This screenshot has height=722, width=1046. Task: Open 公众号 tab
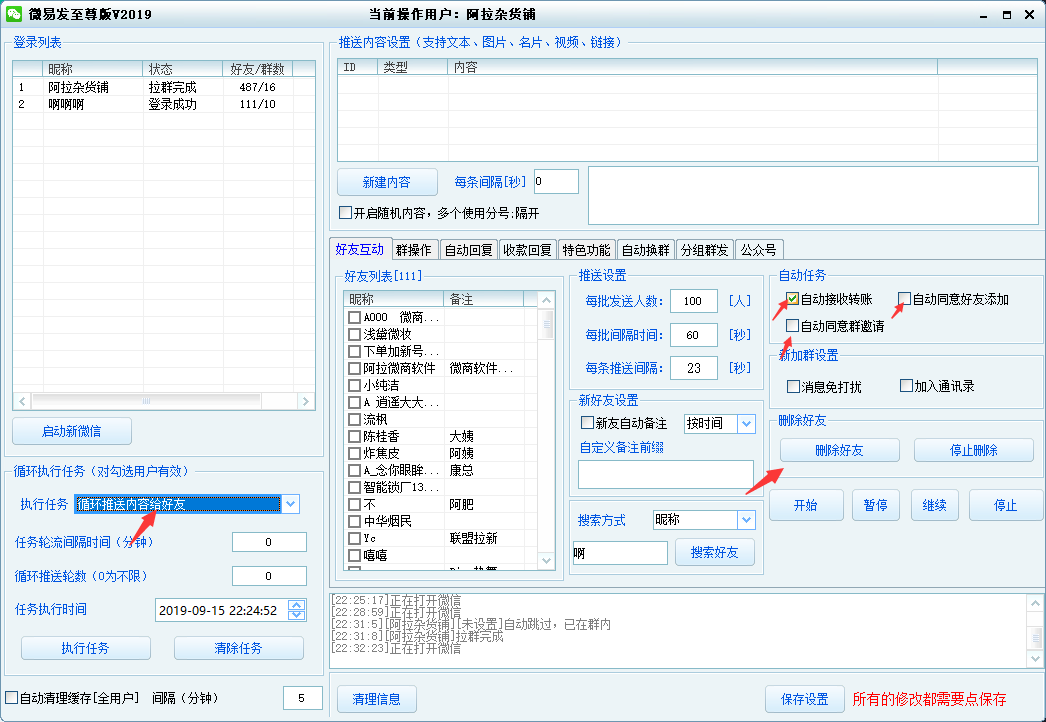[x=758, y=250]
